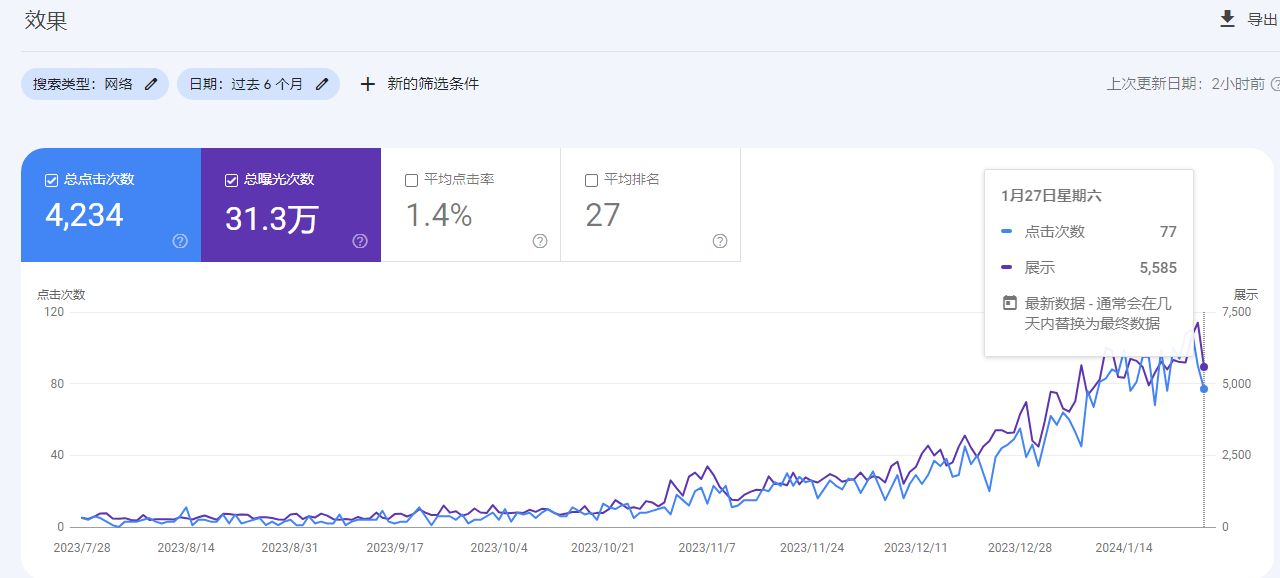Click pencil icon on date filter chip
The width and height of the screenshot is (1280, 578).
[x=322, y=84]
